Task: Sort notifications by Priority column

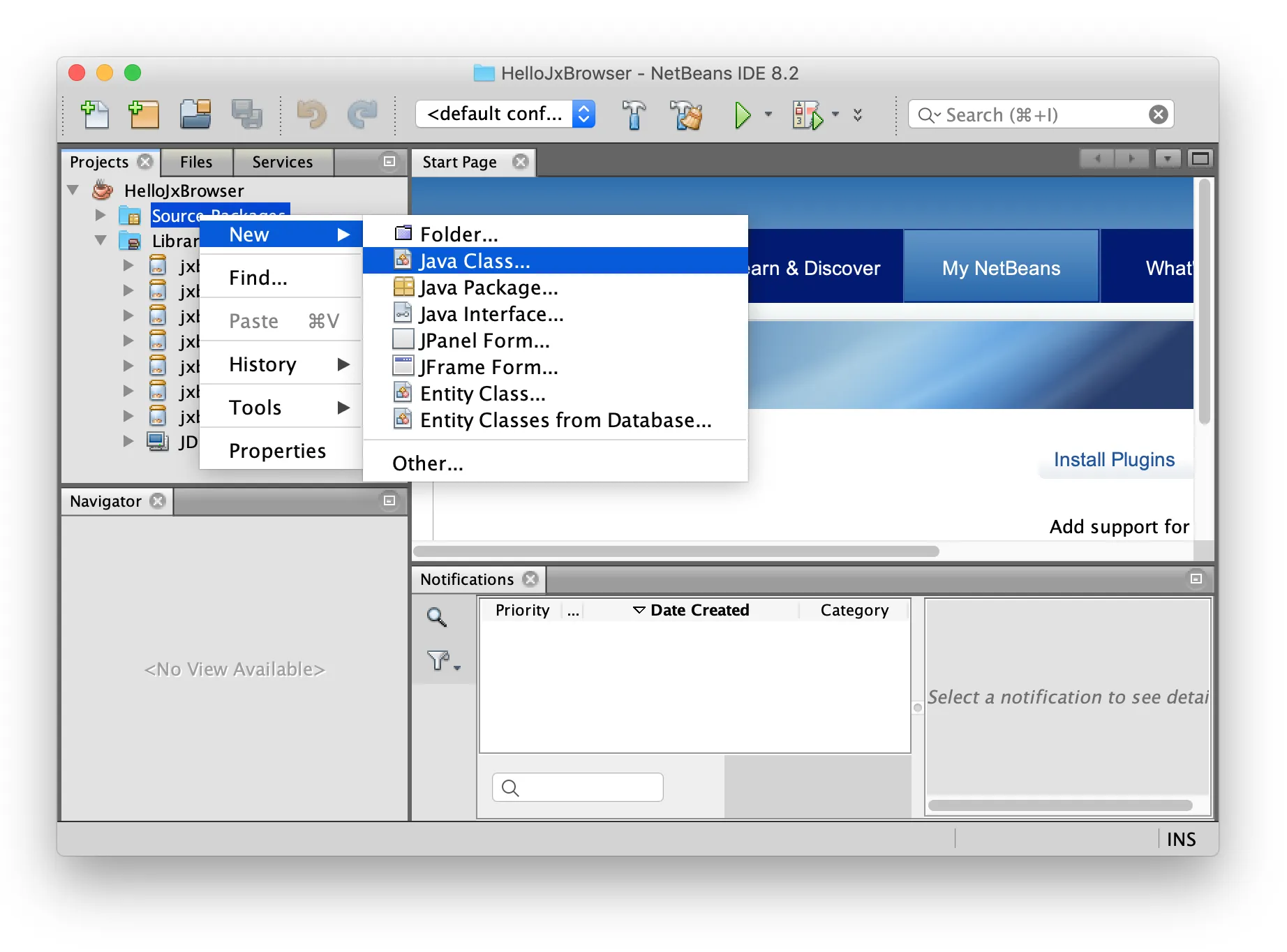Action: tap(522, 610)
